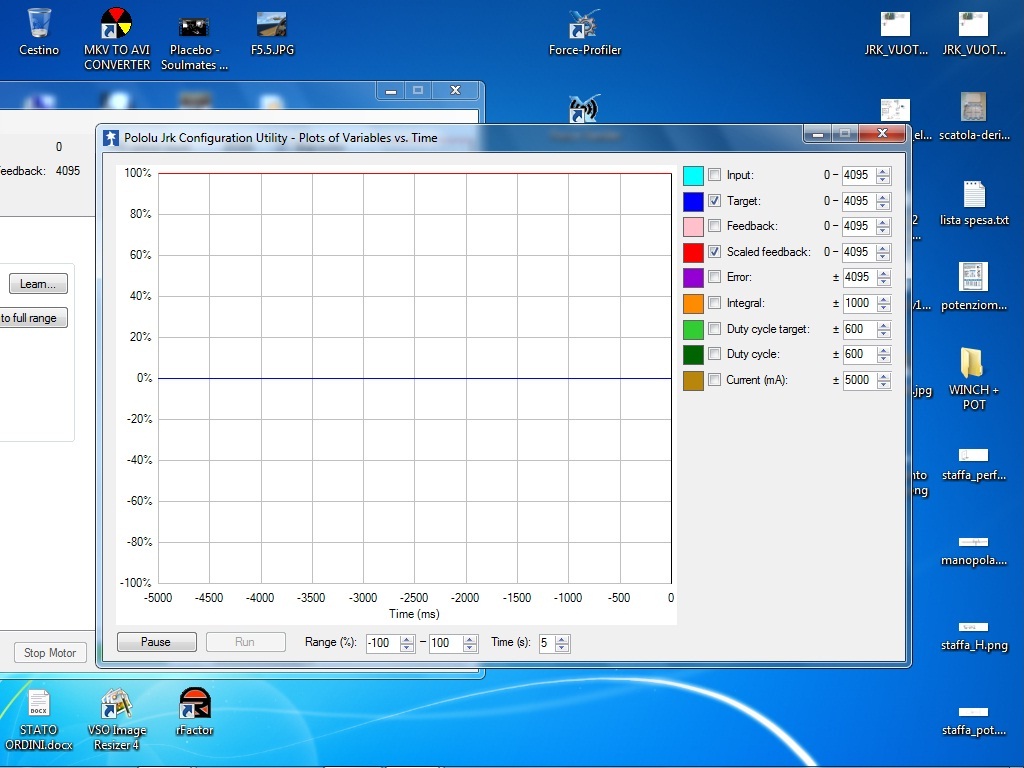The image size is (1024, 768).
Task: Select the lista spesa.txt file icon
Action: coord(974,202)
